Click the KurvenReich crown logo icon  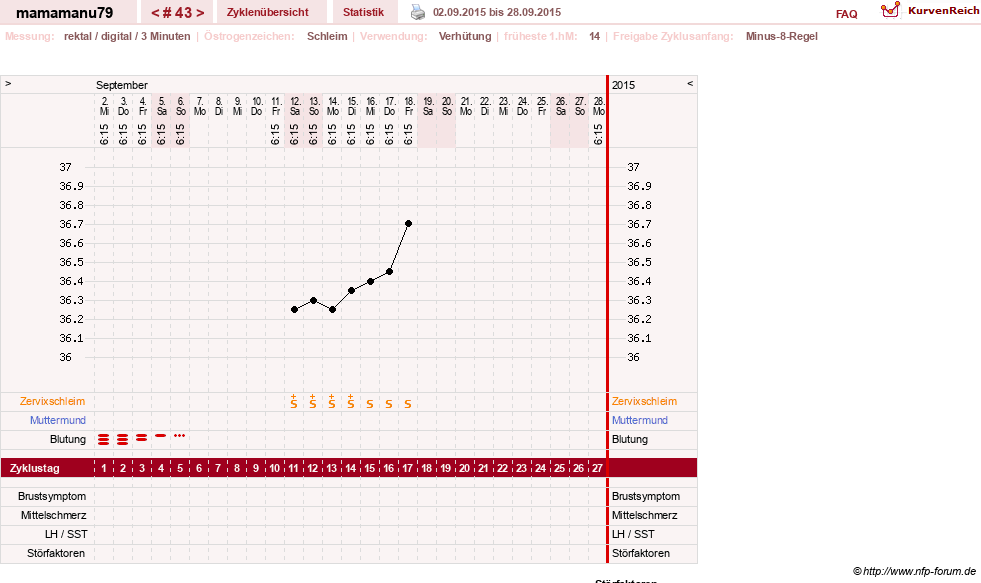coord(890,10)
